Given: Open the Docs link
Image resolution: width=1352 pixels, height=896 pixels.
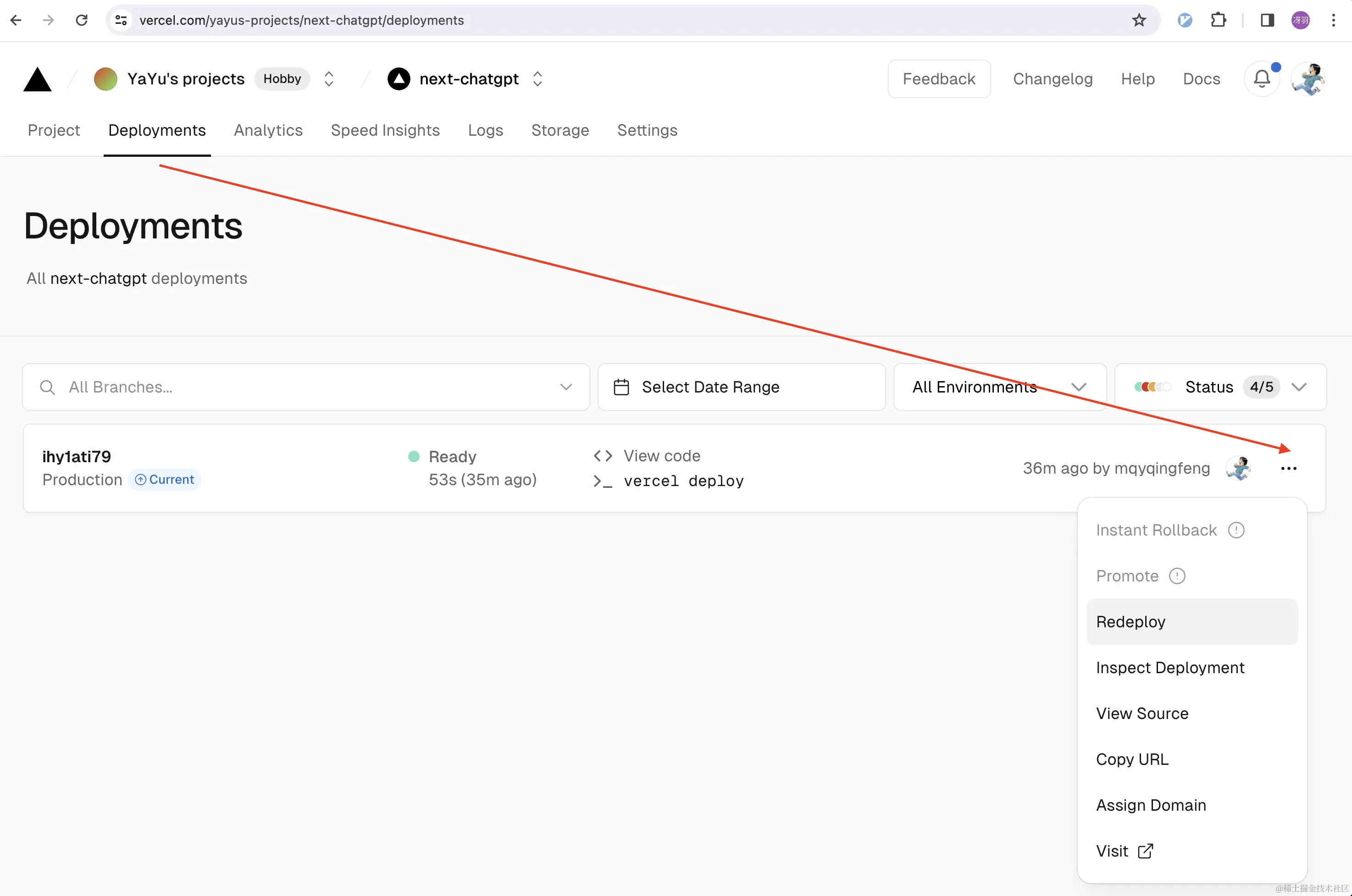Looking at the screenshot, I should click(1201, 79).
